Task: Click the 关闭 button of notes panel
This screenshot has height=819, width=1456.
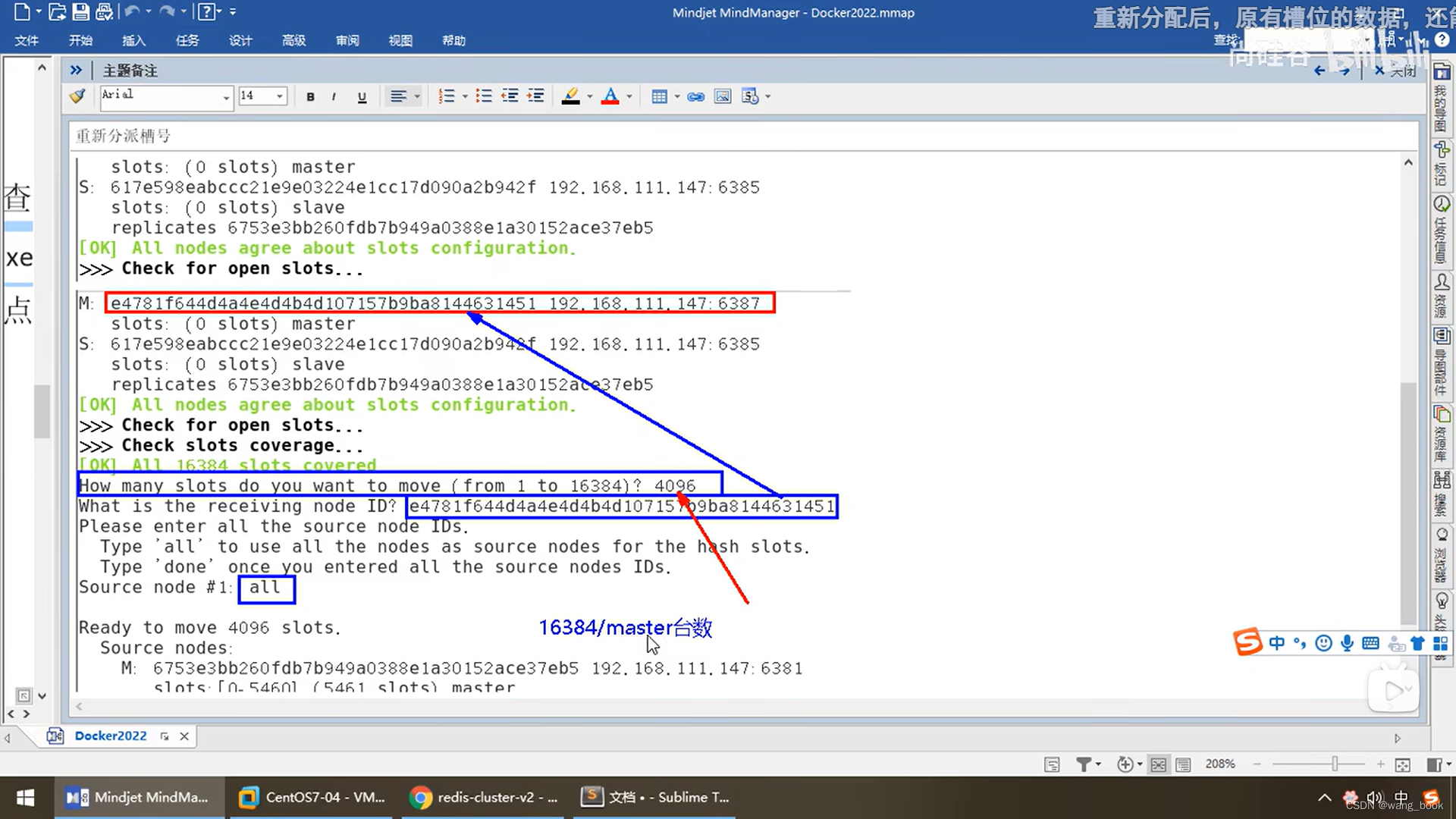Action: [1395, 71]
